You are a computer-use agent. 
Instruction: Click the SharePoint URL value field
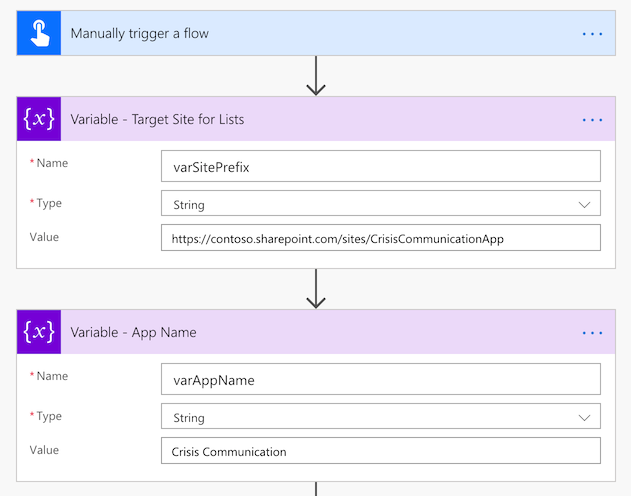coord(380,238)
